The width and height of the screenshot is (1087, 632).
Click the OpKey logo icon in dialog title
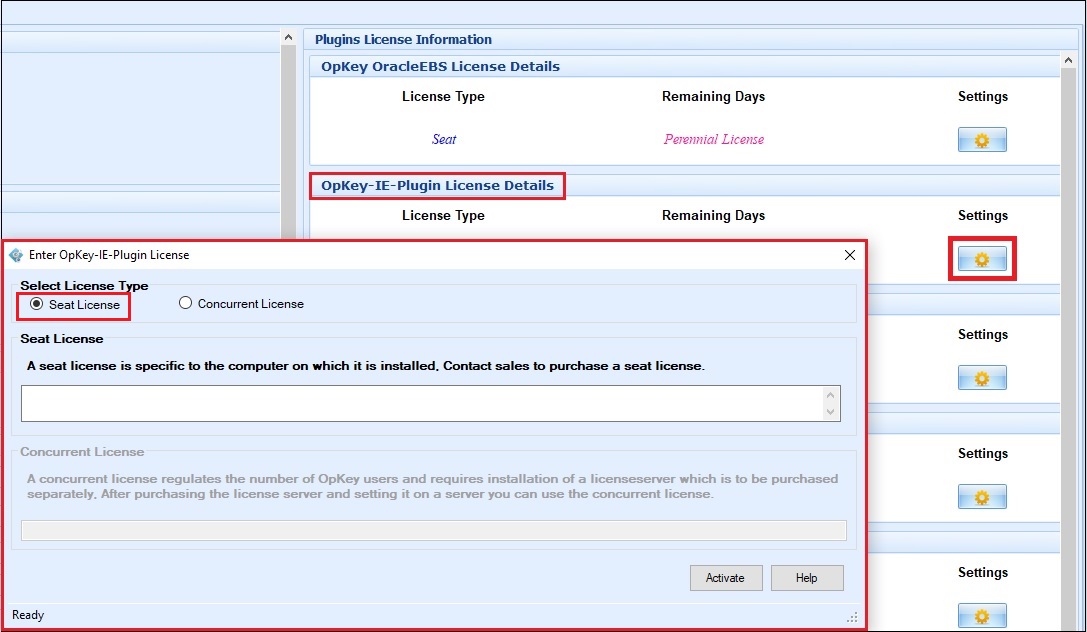(x=15, y=255)
